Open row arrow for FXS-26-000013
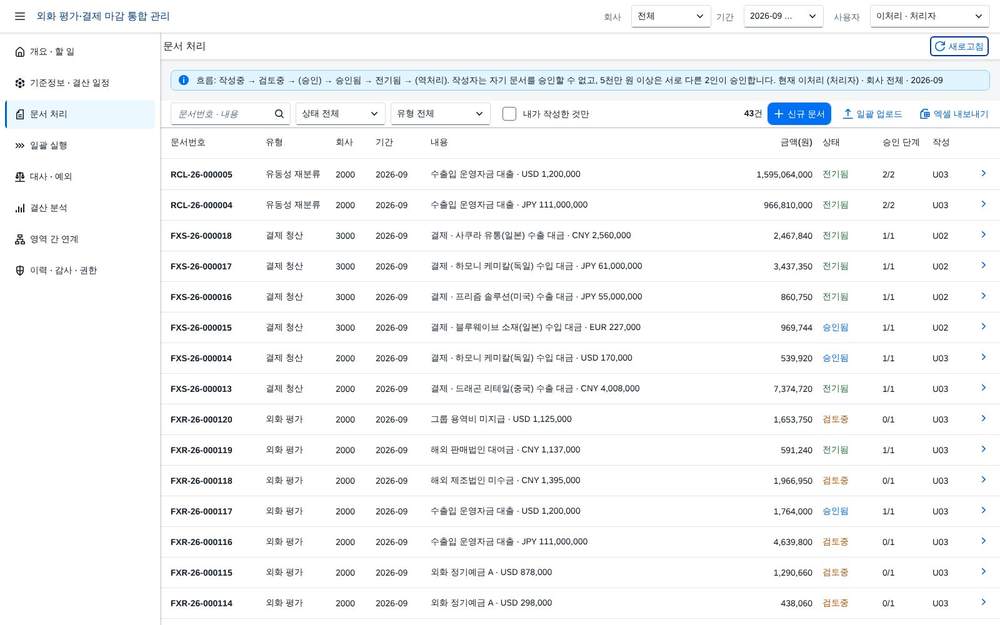Viewport: 1000px width, 625px height. coord(983,388)
